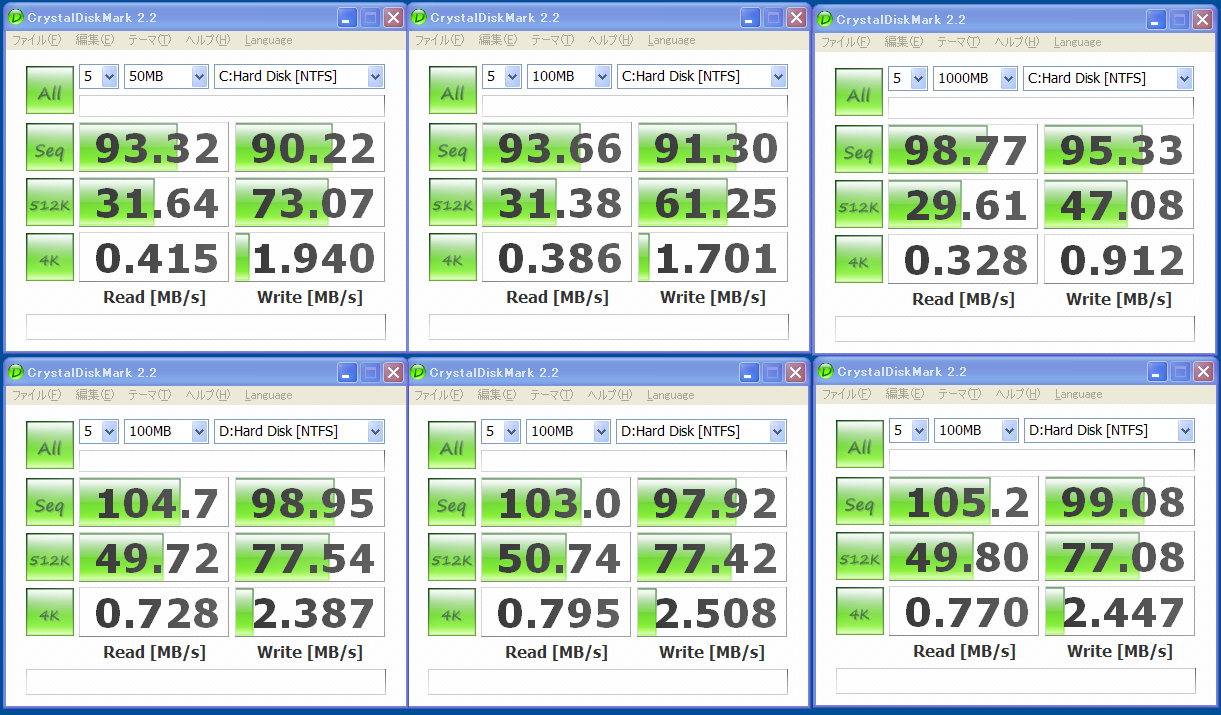Click comment field at bottom of the 1000MB window
This screenshot has height=715, width=1221.
click(1014, 329)
